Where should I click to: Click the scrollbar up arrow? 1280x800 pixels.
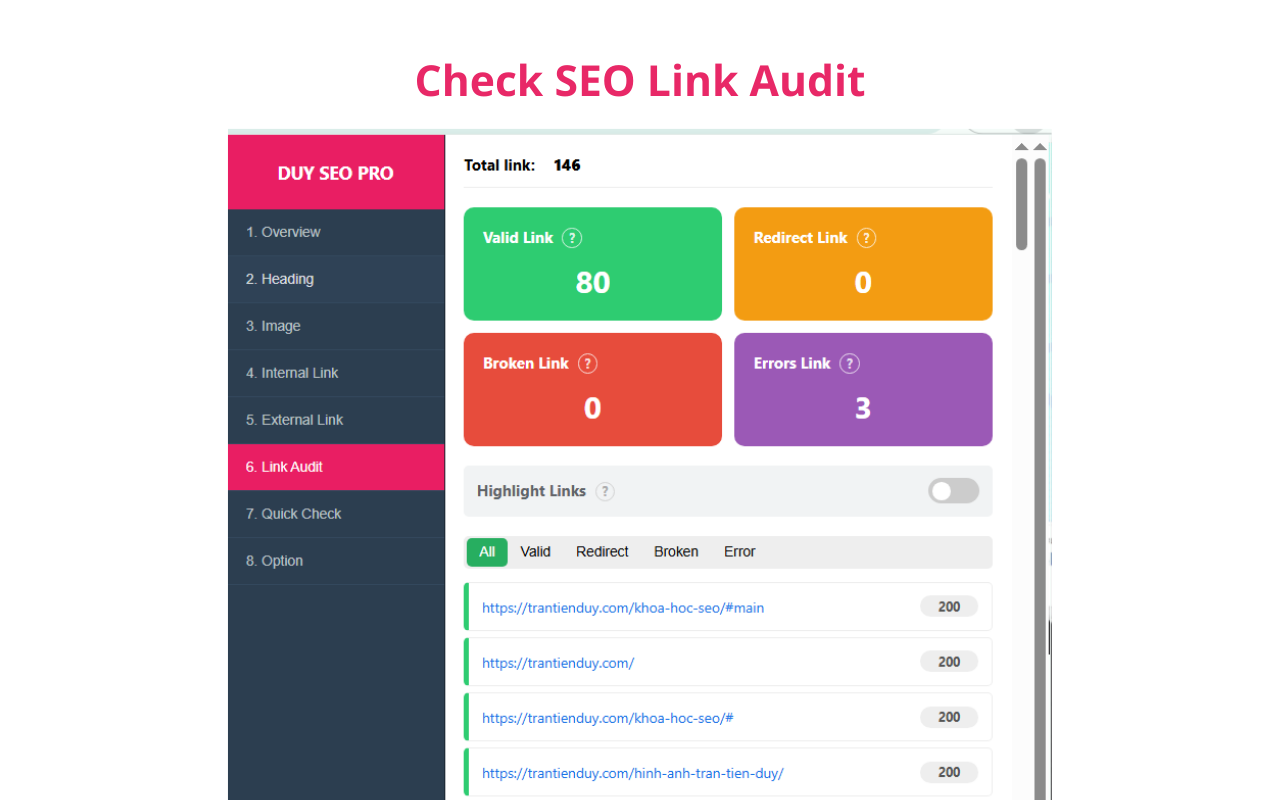pyautogui.click(x=1022, y=146)
